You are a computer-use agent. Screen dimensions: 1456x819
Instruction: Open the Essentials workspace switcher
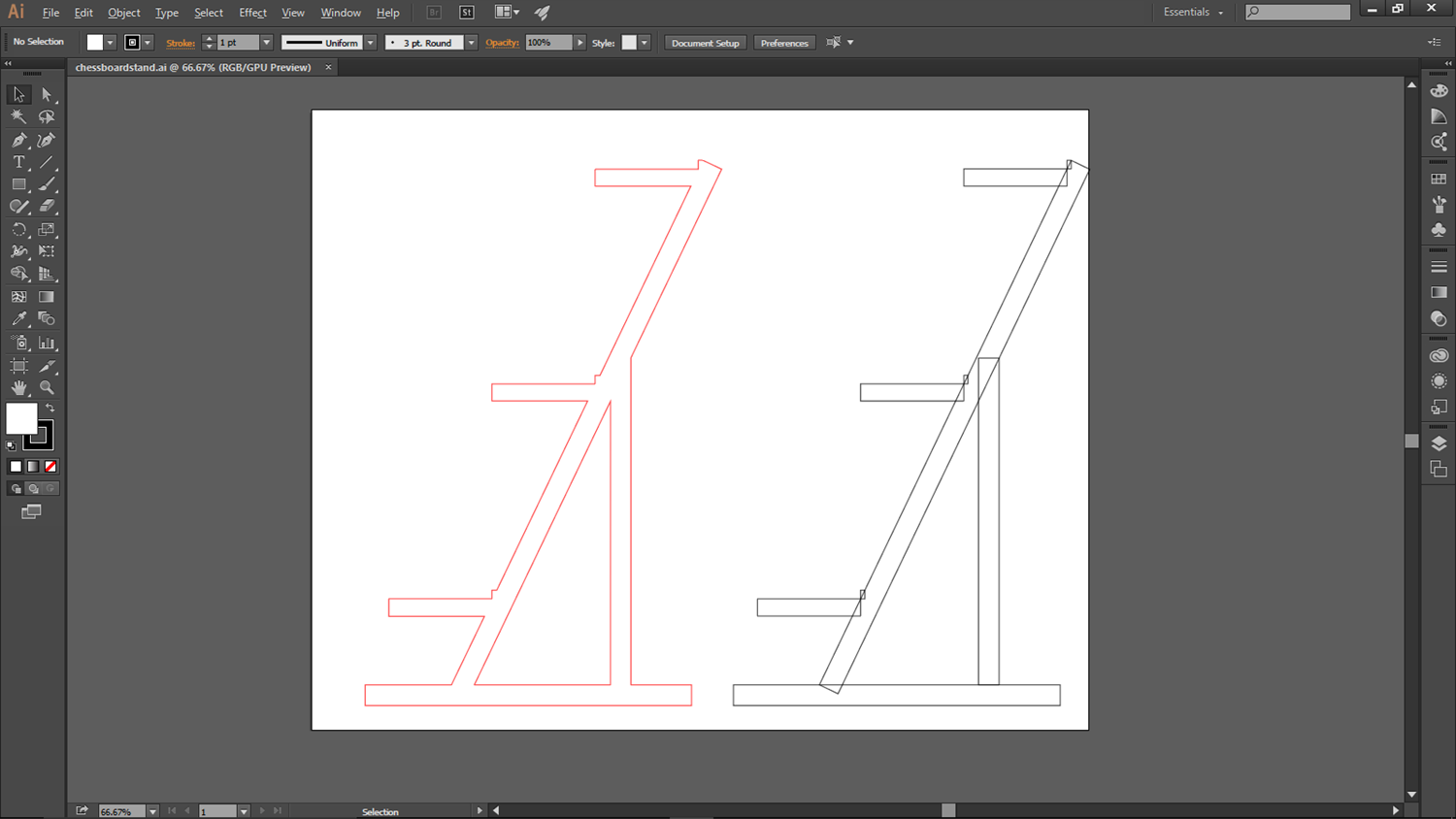coord(1193,12)
